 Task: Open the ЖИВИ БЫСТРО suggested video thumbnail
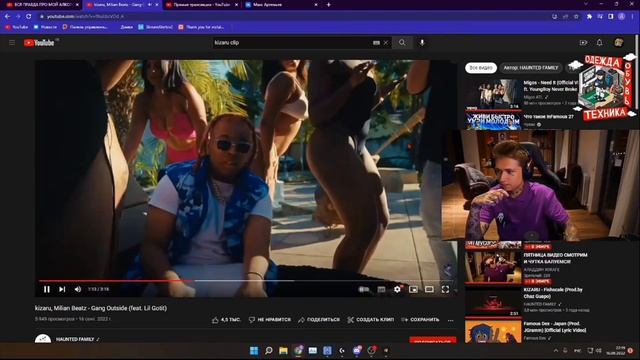pyautogui.click(x=493, y=121)
